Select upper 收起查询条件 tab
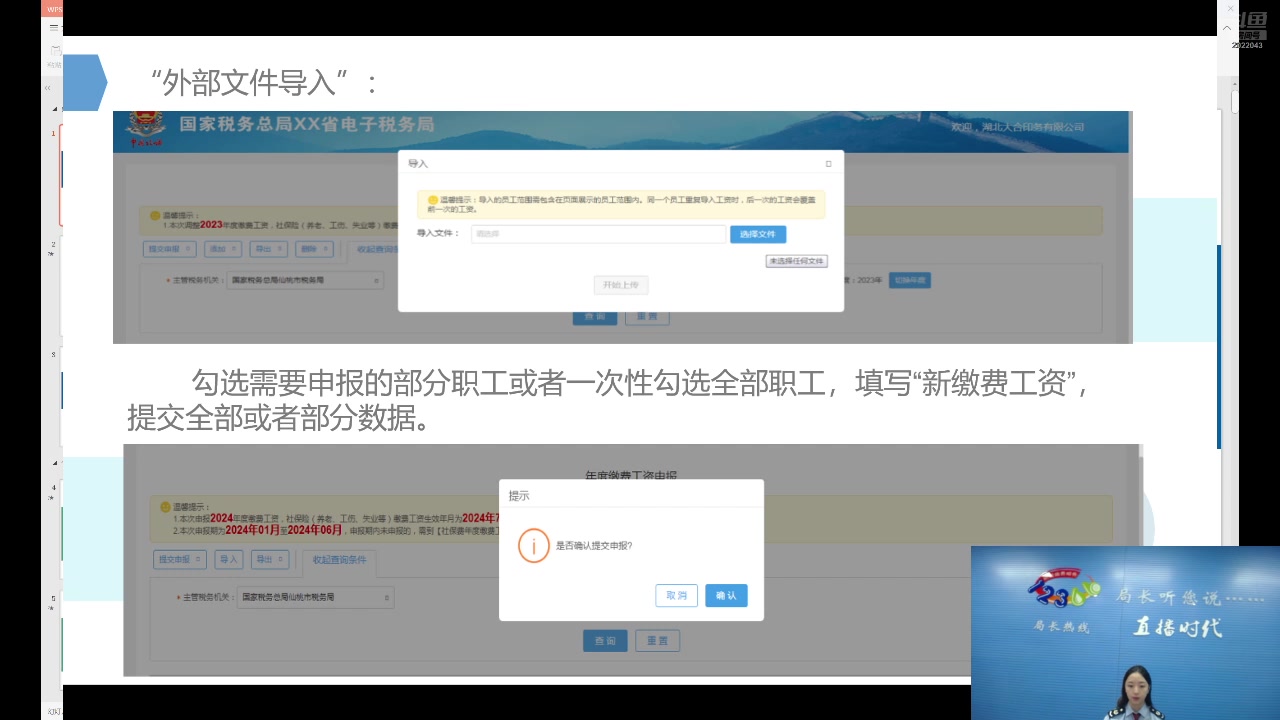 [x=372, y=249]
